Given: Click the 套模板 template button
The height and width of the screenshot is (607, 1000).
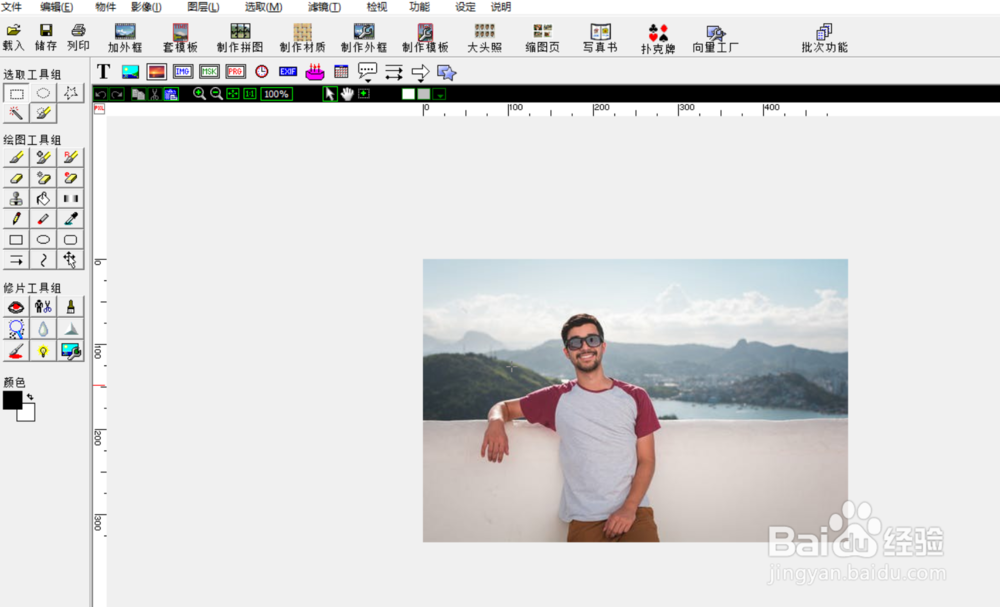Looking at the screenshot, I should 180,38.
